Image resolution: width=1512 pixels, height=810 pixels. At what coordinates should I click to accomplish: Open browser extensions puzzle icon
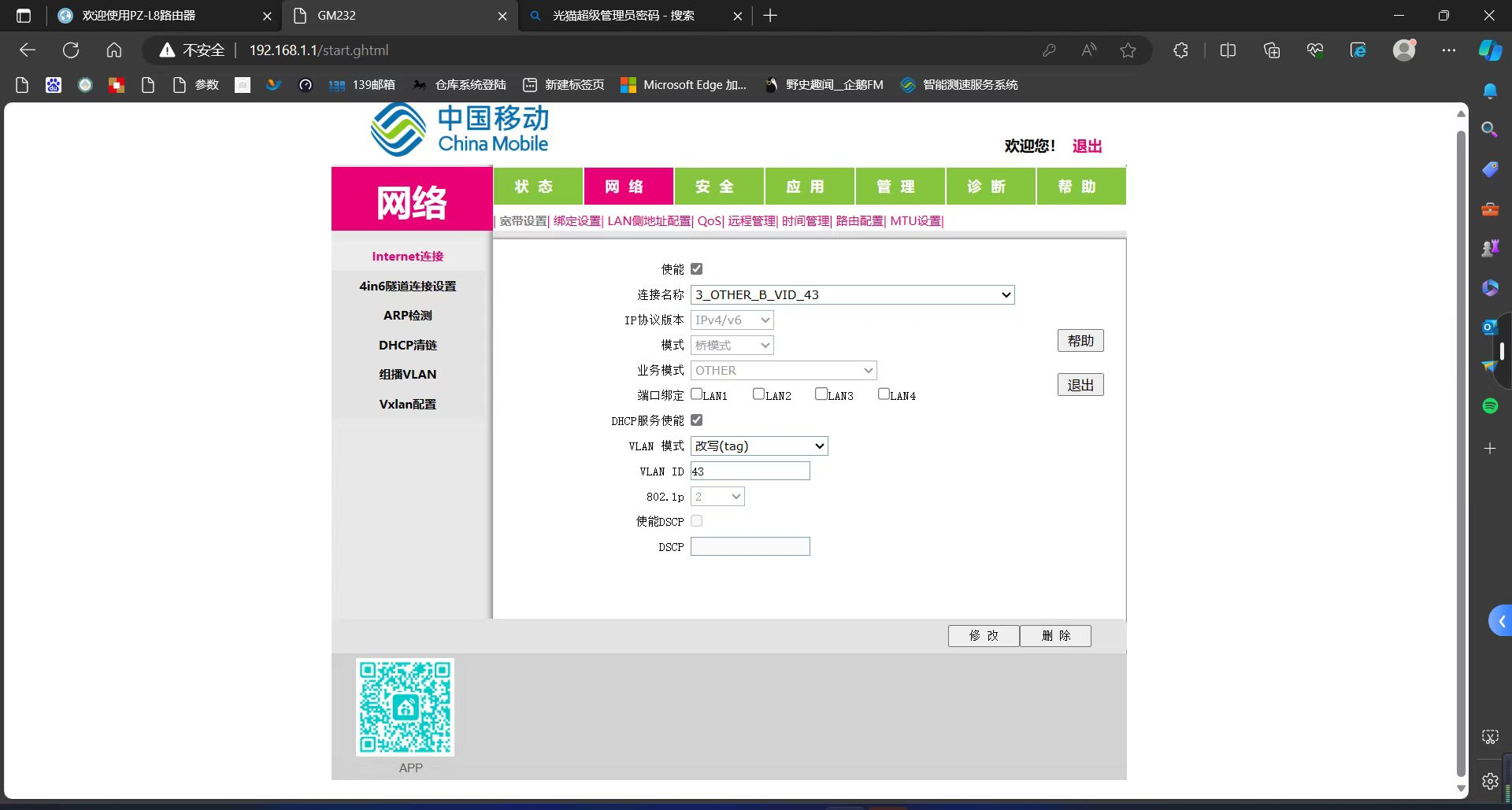pyautogui.click(x=1180, y=50)
